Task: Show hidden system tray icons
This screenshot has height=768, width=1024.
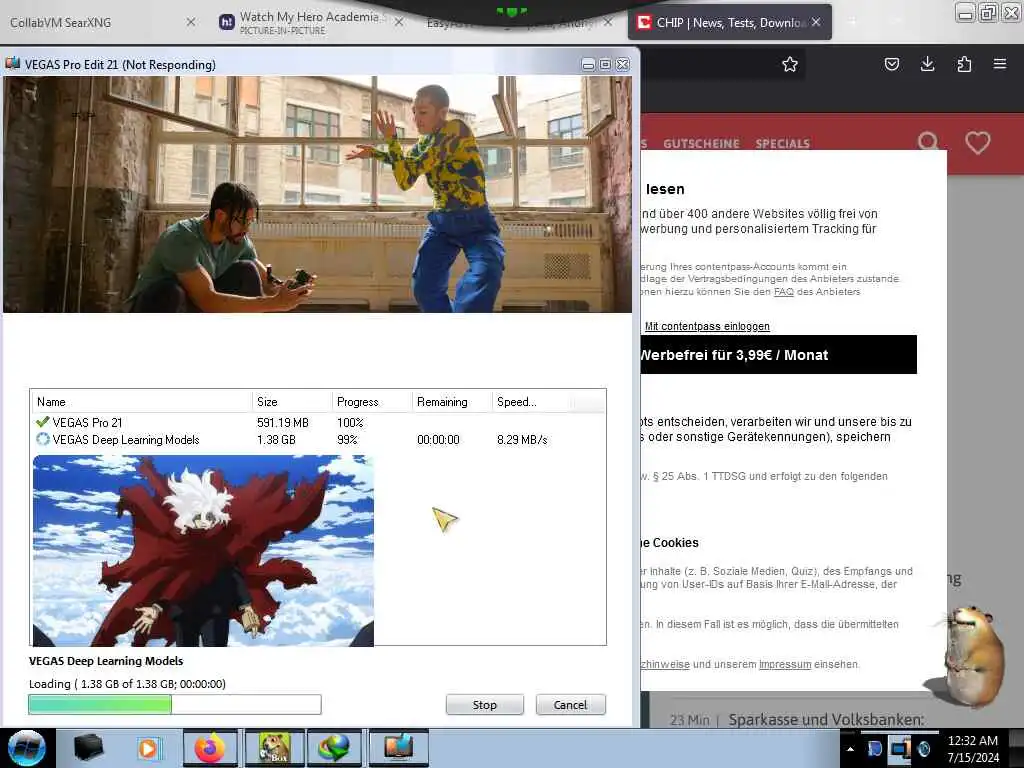Action: 850,749
